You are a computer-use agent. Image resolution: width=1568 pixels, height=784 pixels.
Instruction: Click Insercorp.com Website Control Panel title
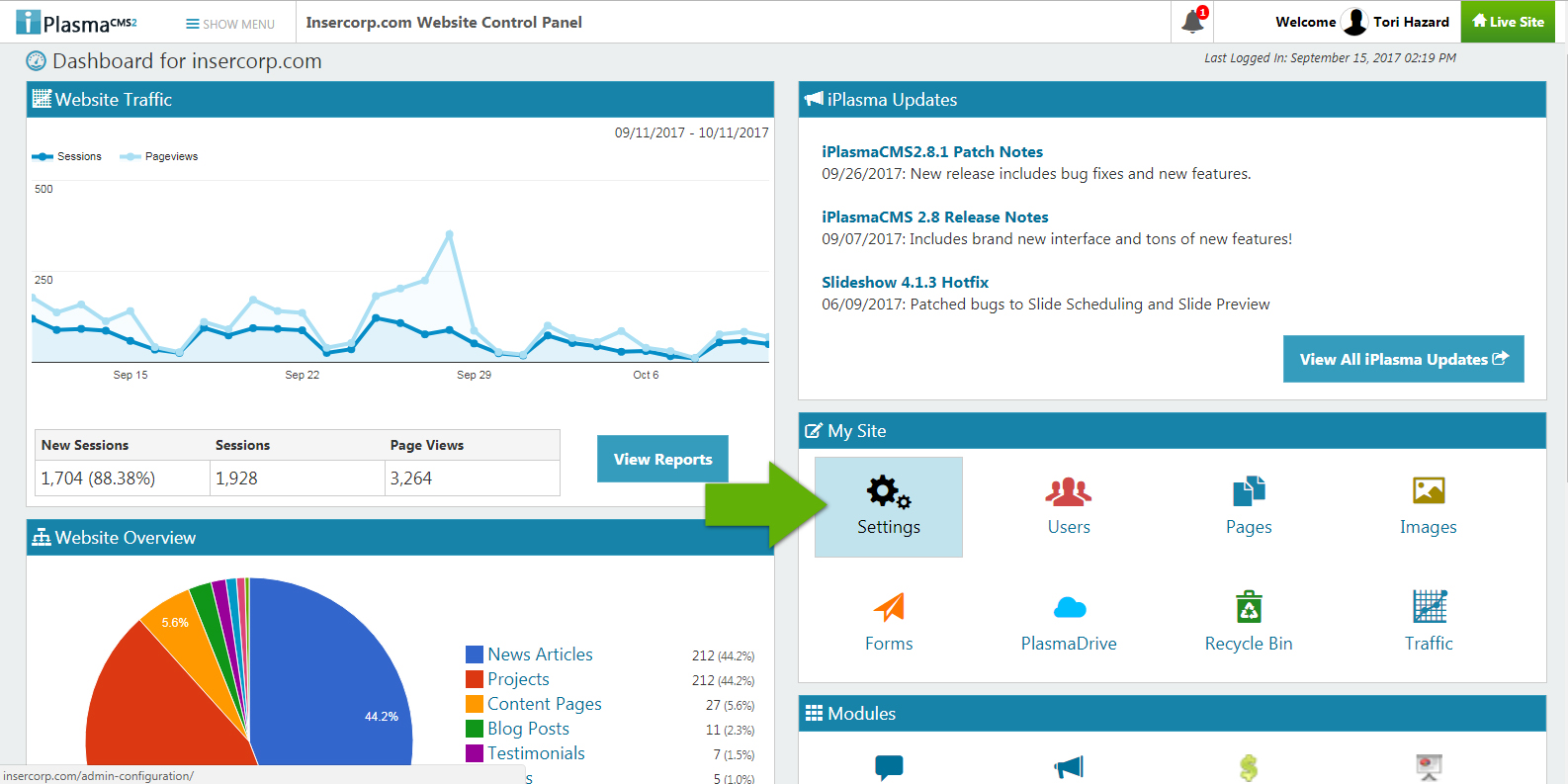point(444,22)
